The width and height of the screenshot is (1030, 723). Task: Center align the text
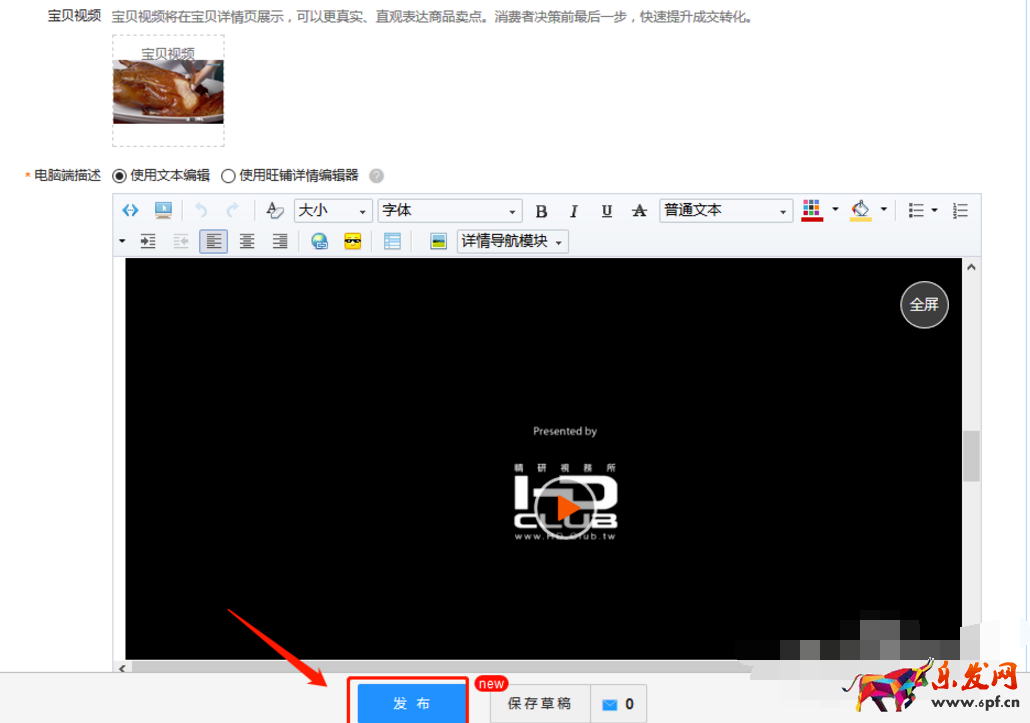[247, 241]
